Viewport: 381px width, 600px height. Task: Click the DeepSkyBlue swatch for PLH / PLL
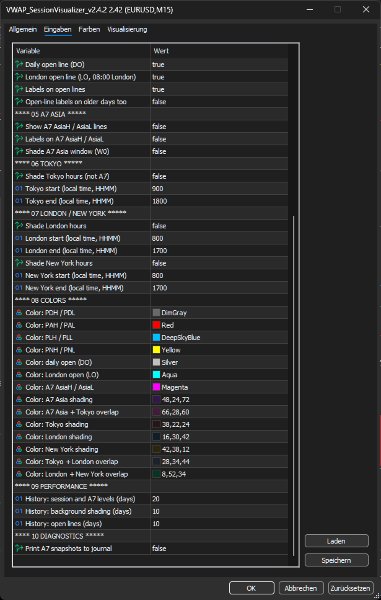click(x=156, y=338)
